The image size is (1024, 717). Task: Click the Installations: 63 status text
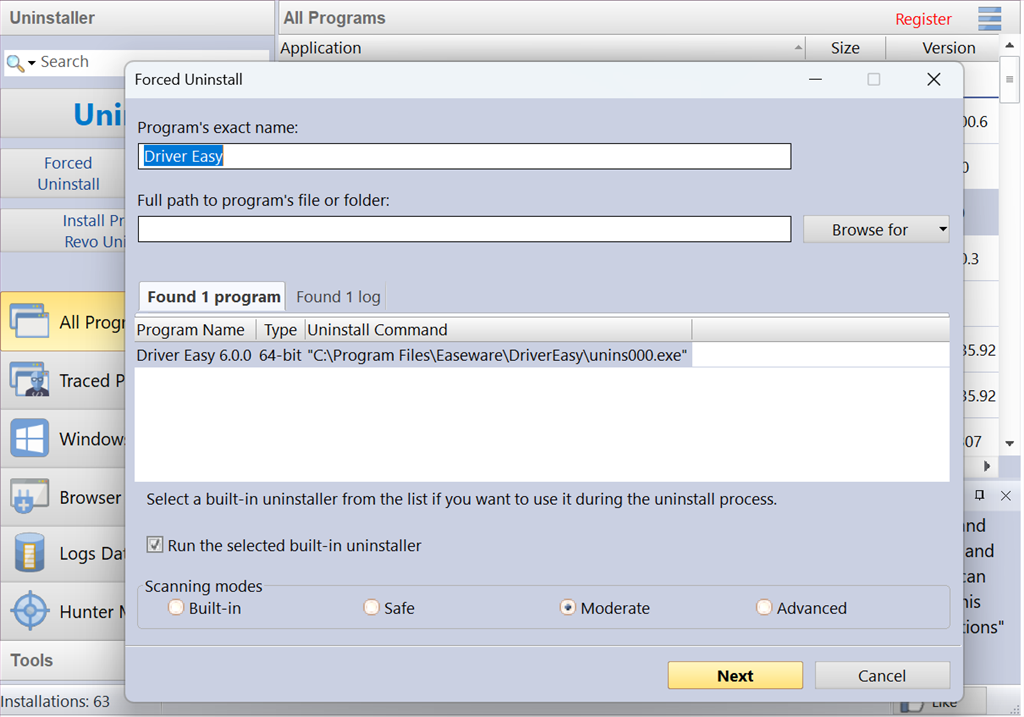click(x=55, y=701)
